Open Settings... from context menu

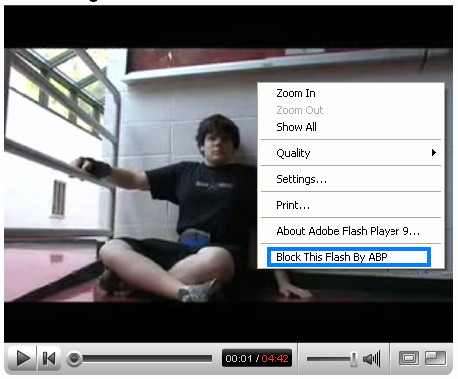351,179
